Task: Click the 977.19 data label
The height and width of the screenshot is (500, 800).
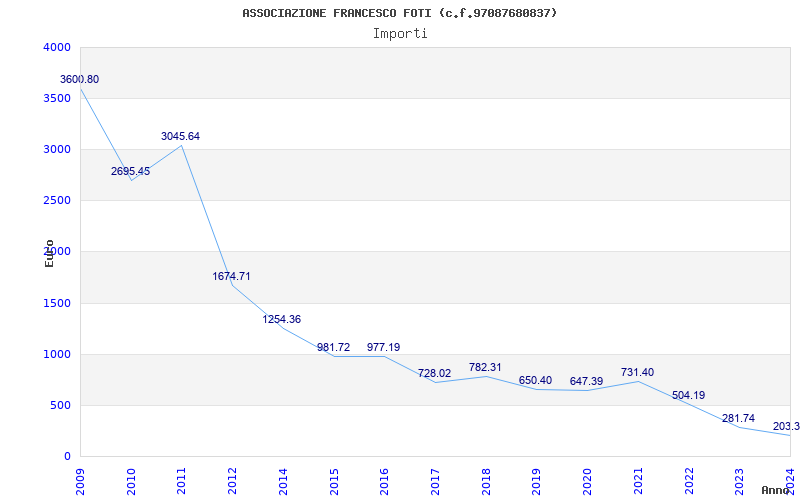Action: [384, 347]
